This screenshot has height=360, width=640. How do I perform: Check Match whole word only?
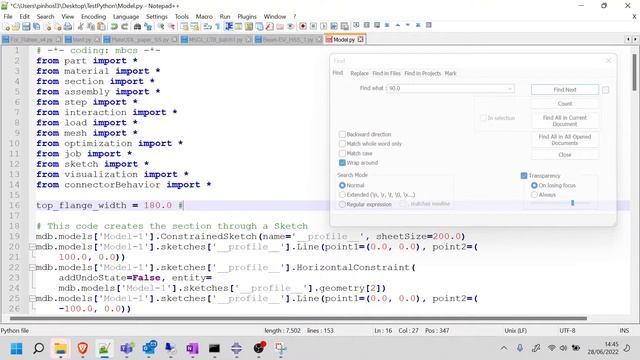pyautogui.click(x=342, y=144)
